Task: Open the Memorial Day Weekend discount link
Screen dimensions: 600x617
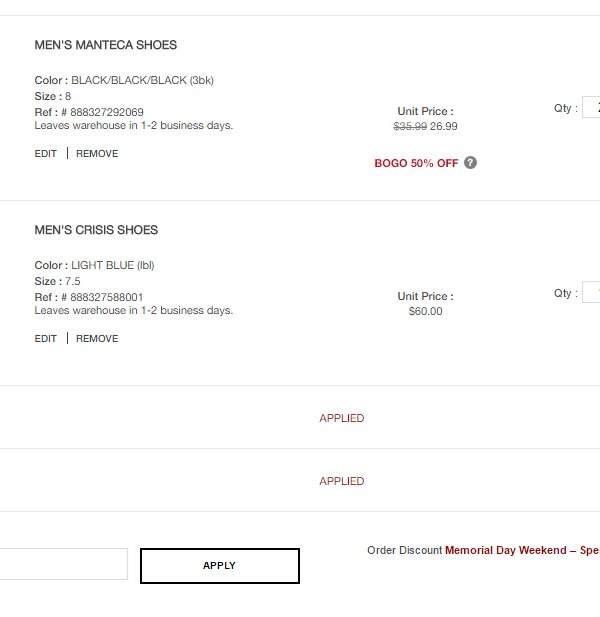Action: tap(522, 550)
